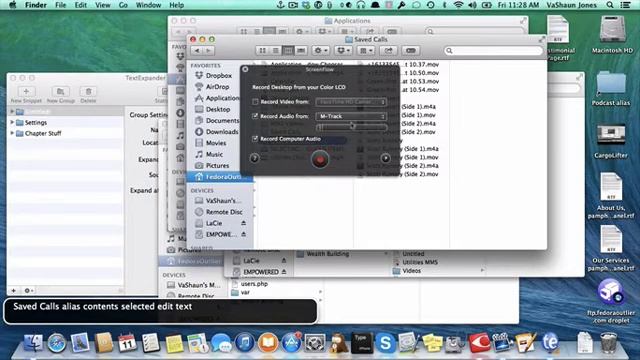The height and width of the screenshot is (360, 640).
Task: Expand the Settings group in TextExpander
Action: (12, 122)
